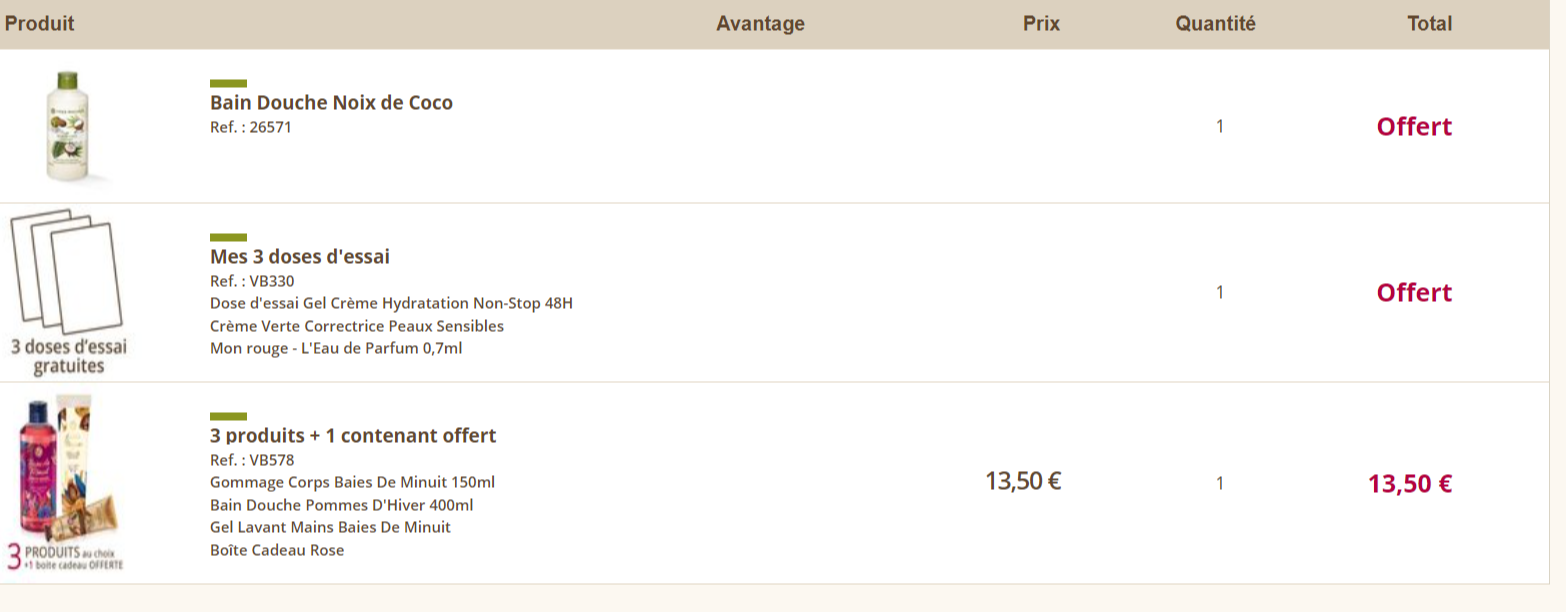Click the 13,50 € unit price

point(1023,481)
